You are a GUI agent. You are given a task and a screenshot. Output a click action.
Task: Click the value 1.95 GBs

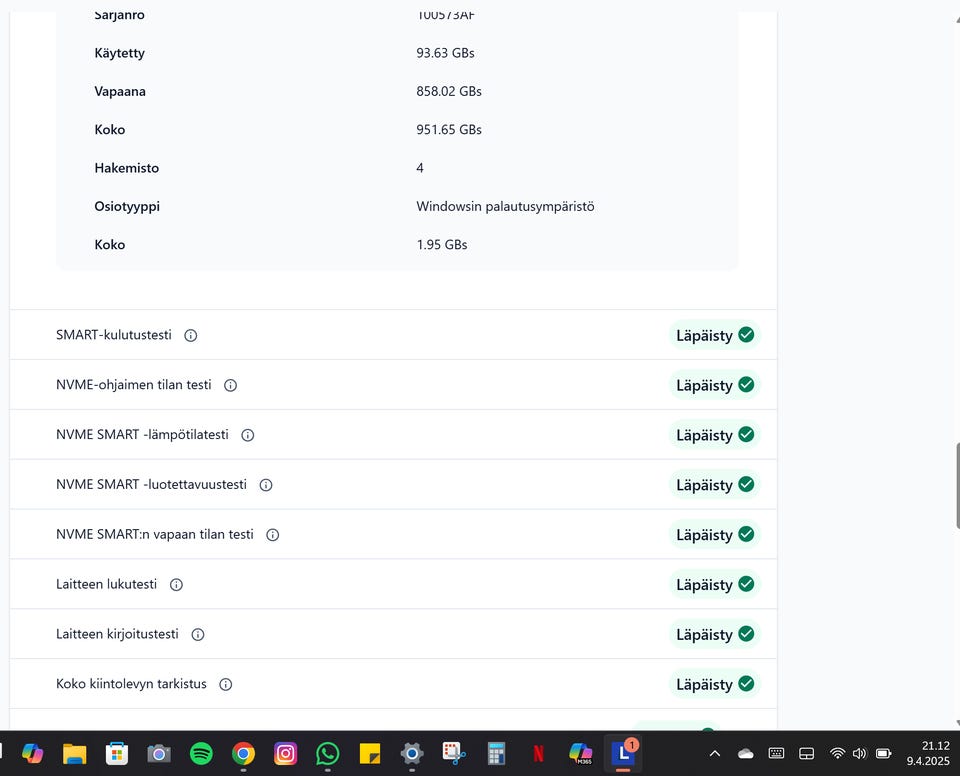click(x=441, y=245)
